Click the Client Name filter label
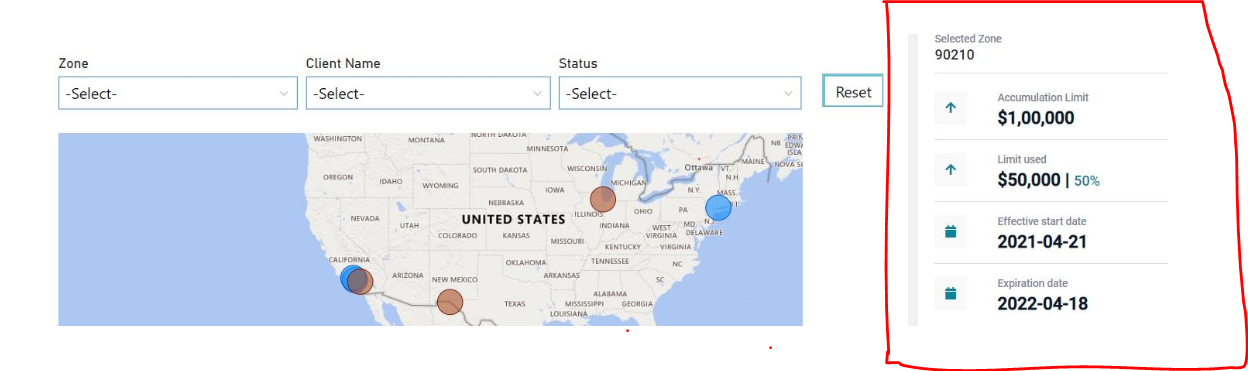1248x371 pixels. point(343,63)
